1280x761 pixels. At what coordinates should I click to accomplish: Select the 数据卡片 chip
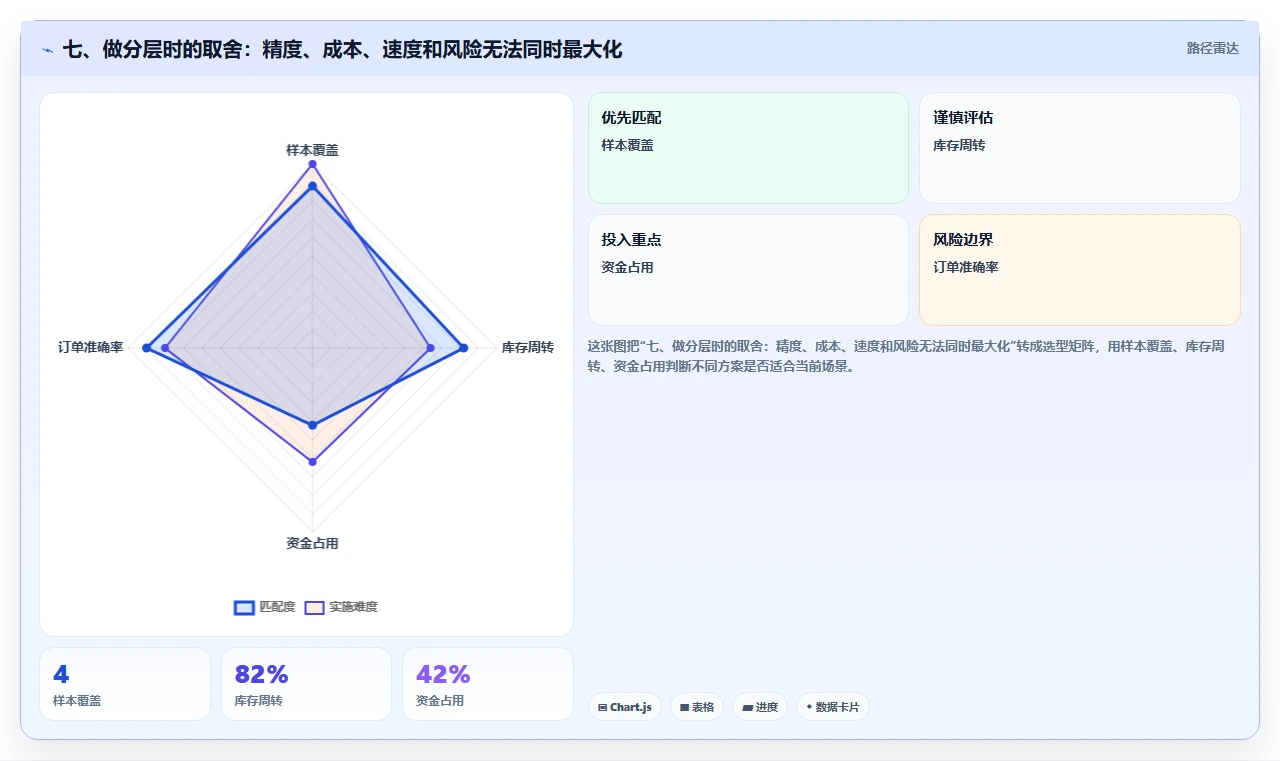[833, 707]
